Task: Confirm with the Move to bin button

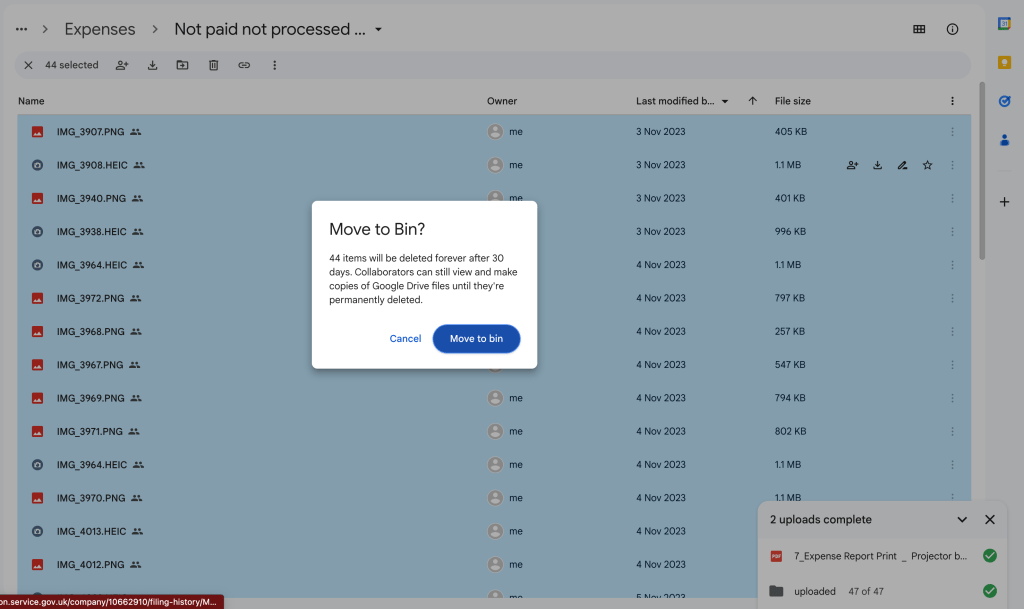Action: coord(476,339)
